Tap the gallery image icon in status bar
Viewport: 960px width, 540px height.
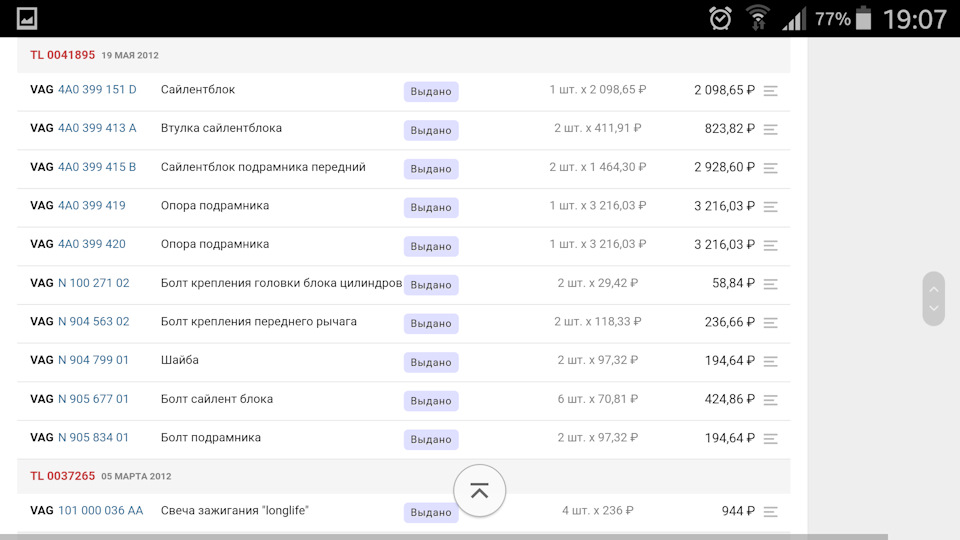point(27,18)
